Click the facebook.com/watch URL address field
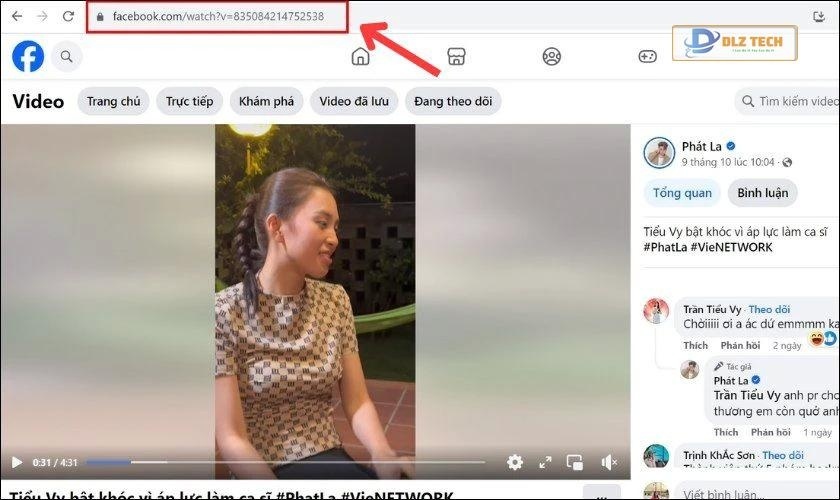The height and width of the screenshot is (500, 840). click(x=218, y=17)
